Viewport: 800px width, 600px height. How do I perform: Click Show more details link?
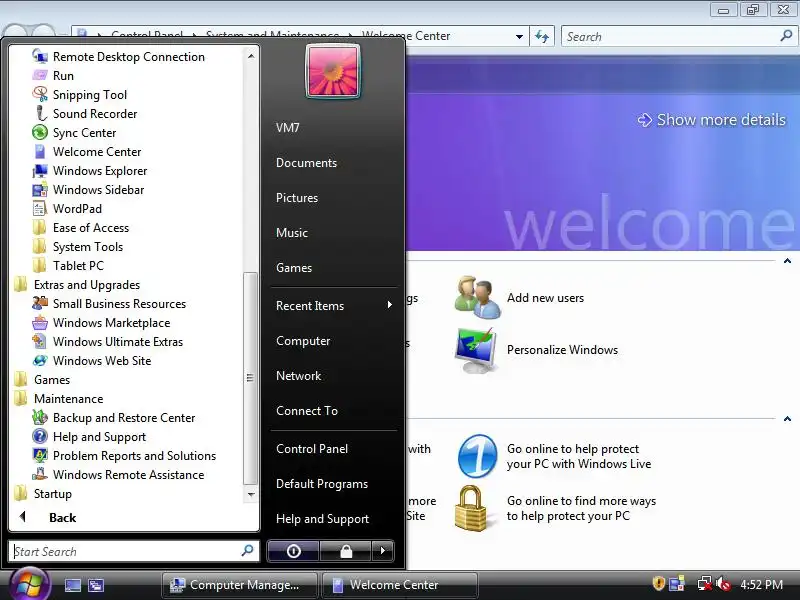tap(712, 119)
